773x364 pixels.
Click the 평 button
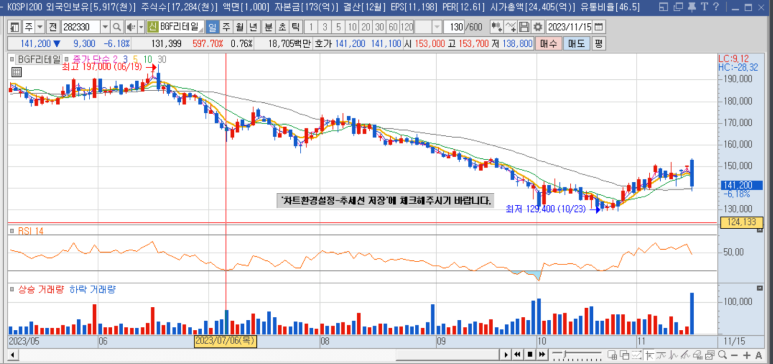[x=598, y=43]
